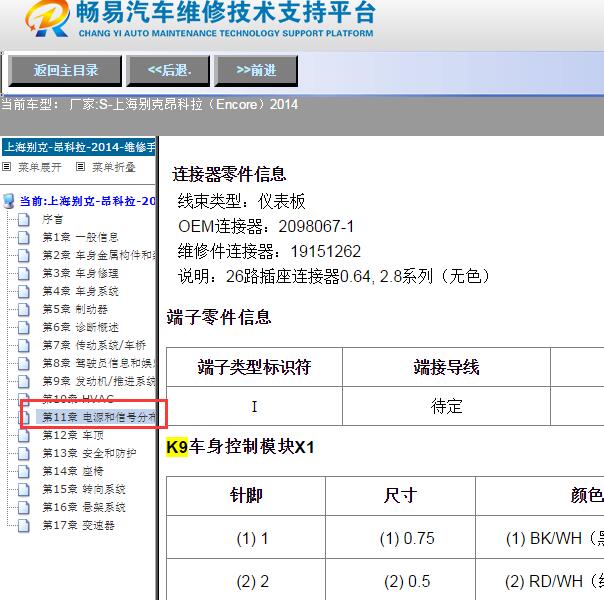This screenshot has height=600, width=604.
Task: Click 端子类型标识符 column header
Action: [x=254, y=367]
